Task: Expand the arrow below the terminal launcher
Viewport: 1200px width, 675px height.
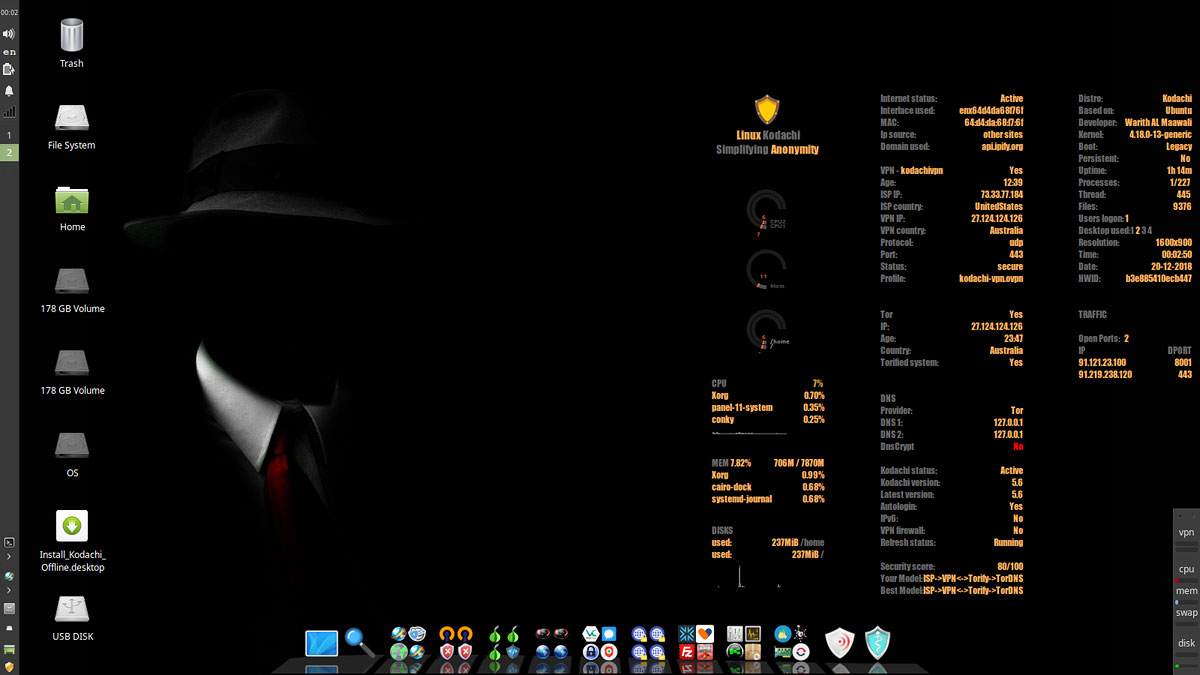Action: (9, 557)
